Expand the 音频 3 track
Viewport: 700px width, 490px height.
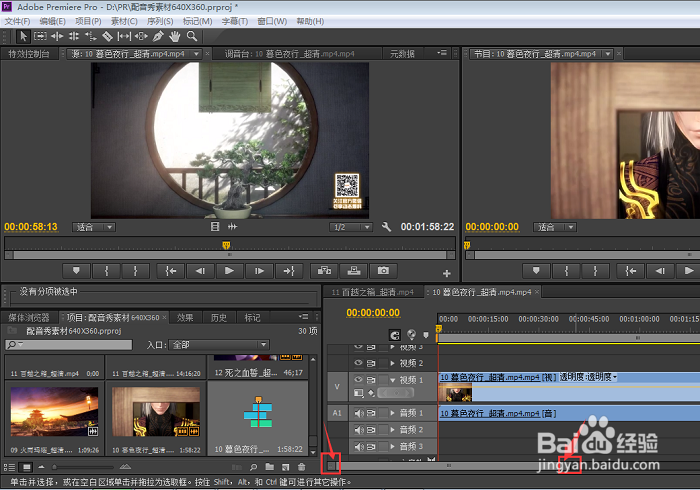point(393,446)
